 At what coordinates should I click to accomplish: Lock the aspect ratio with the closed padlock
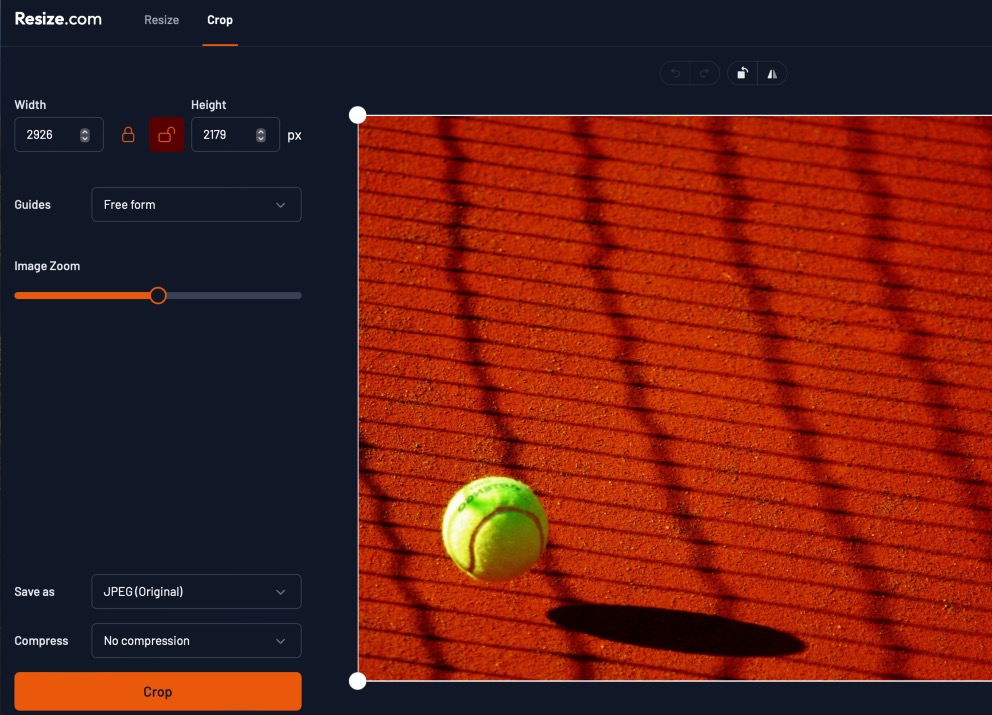click(128, 135)
